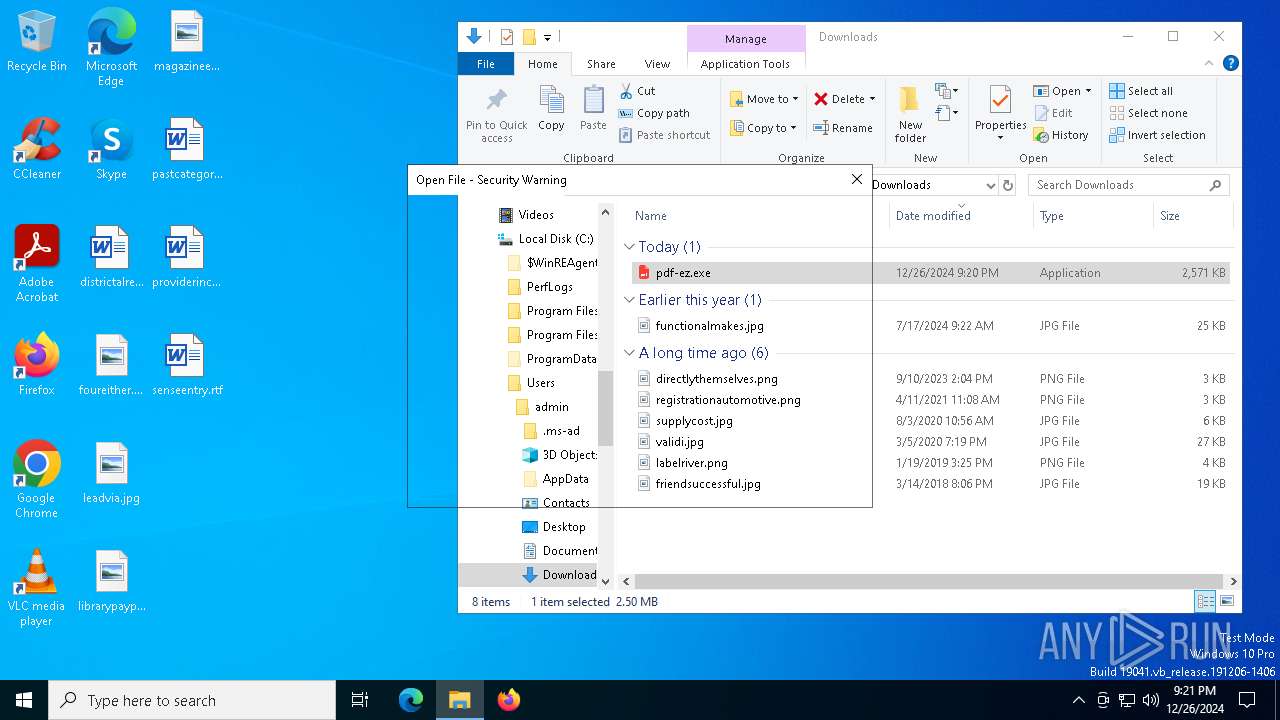
Task: Open file Properties in ribbon
Action: pos(1000,112)
